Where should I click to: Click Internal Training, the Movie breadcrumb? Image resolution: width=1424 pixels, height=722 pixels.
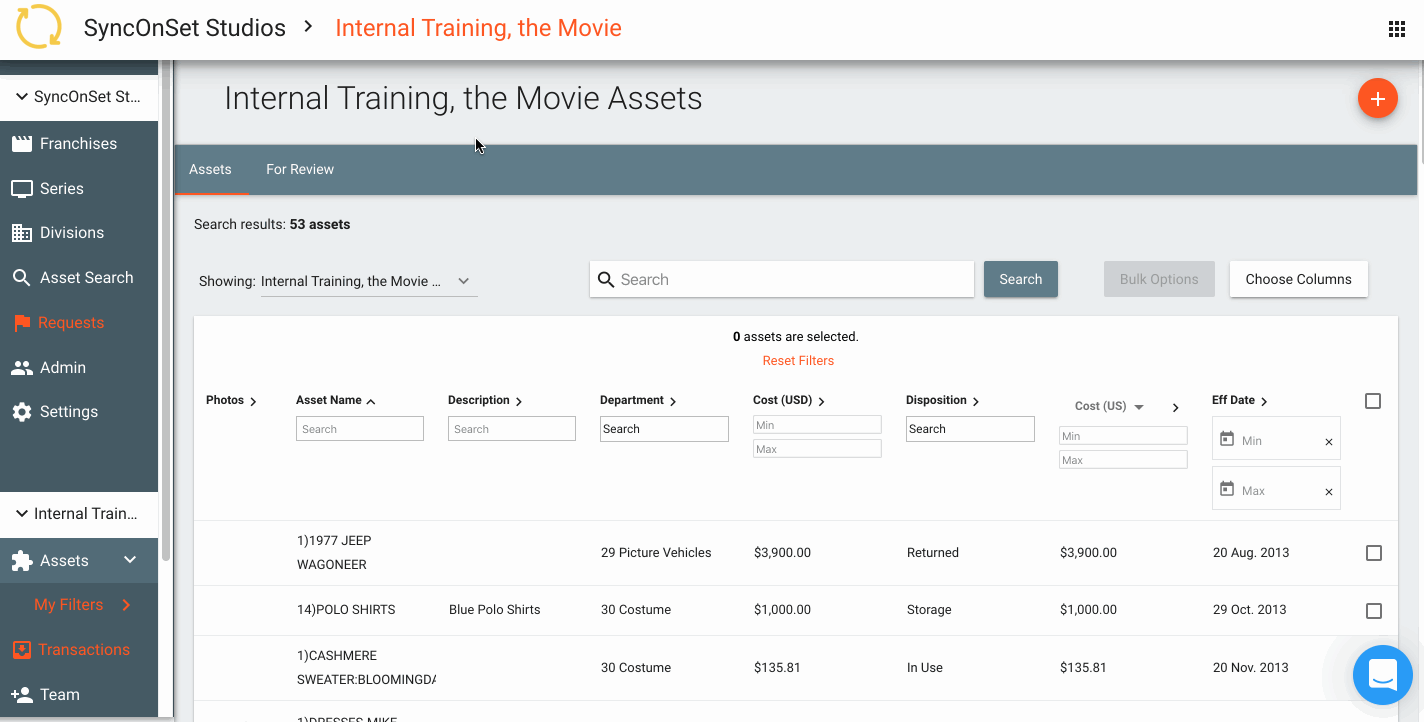tap(478, 28)
